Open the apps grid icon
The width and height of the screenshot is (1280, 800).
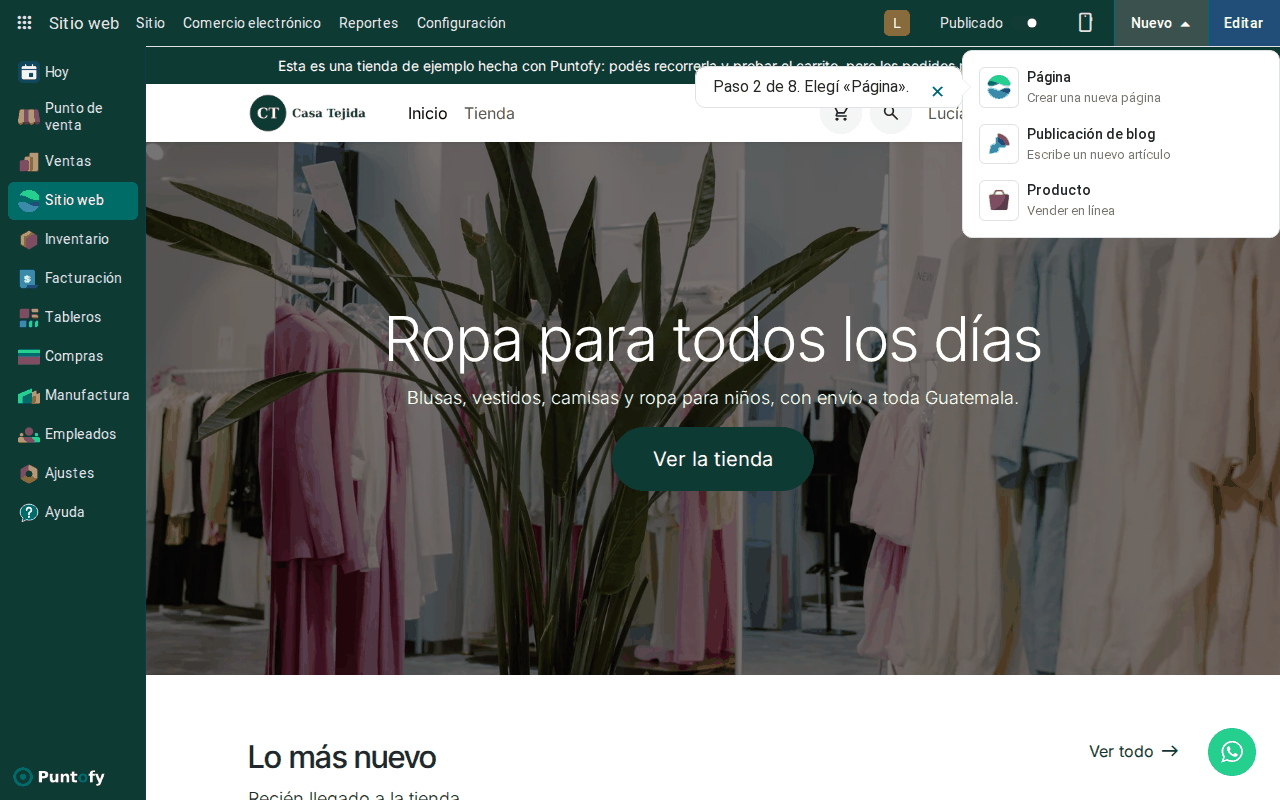coord(24,23)
